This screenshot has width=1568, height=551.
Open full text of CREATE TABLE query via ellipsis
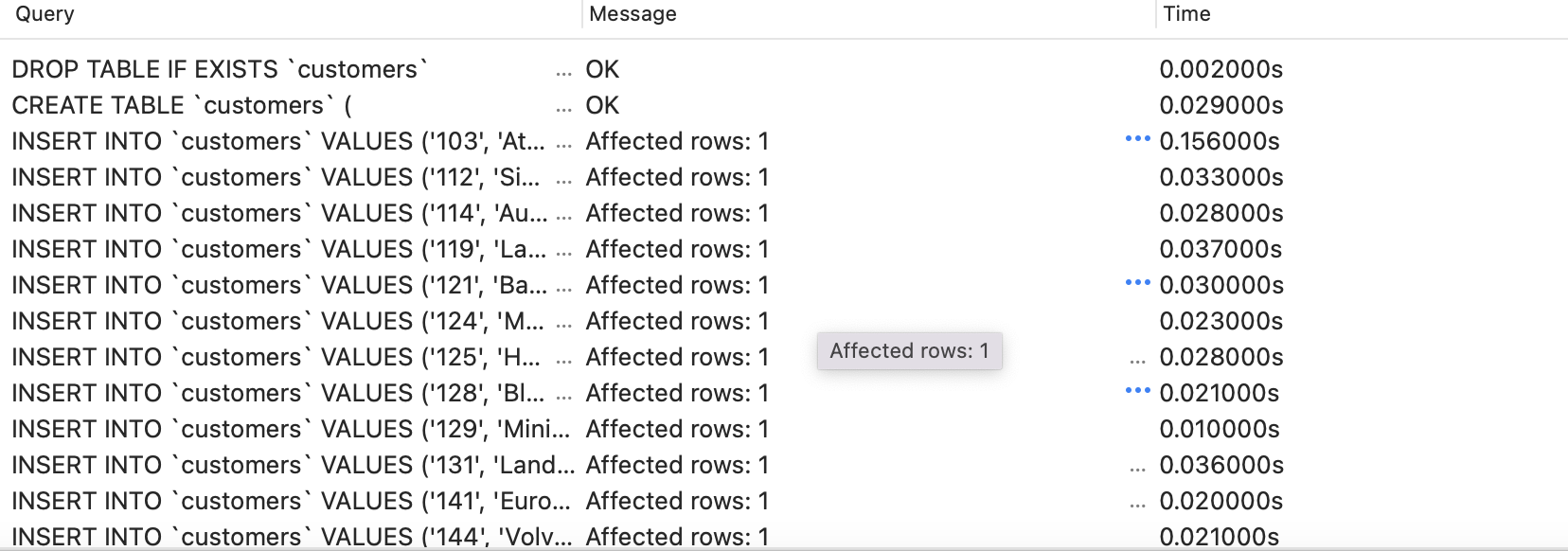[564, 106]
